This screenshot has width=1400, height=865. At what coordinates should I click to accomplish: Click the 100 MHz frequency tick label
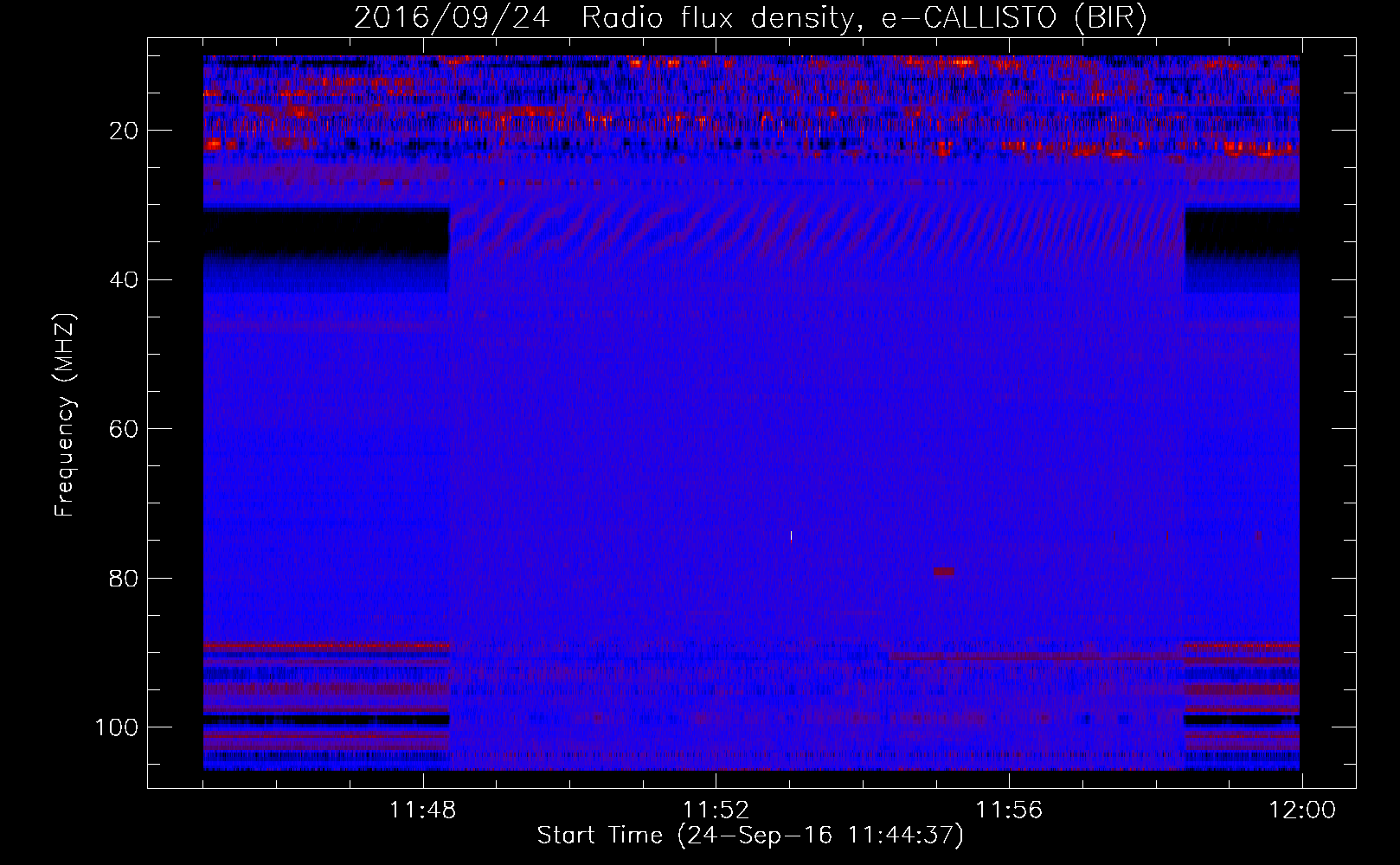[x=117, y=727]
